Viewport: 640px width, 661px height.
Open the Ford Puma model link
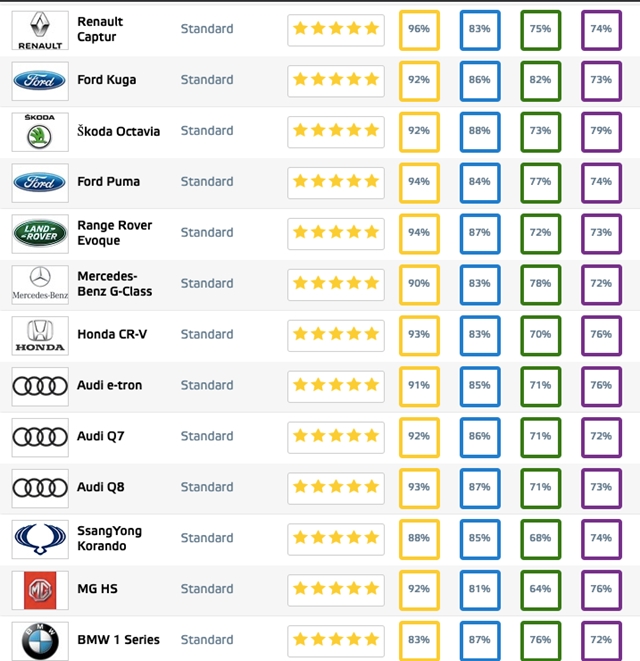pos(108,182)
